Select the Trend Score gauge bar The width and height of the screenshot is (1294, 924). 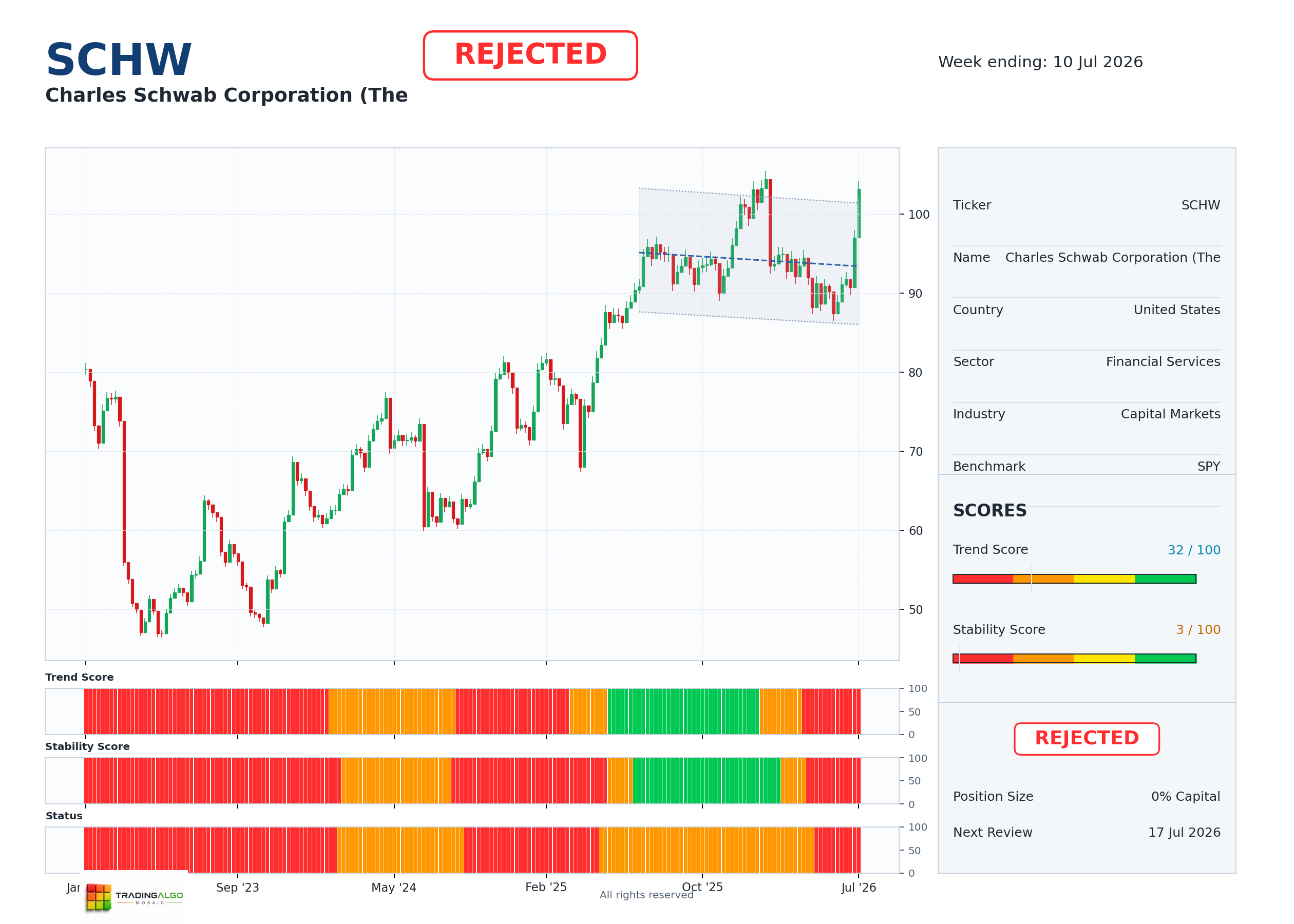[x=1074, y=579]
